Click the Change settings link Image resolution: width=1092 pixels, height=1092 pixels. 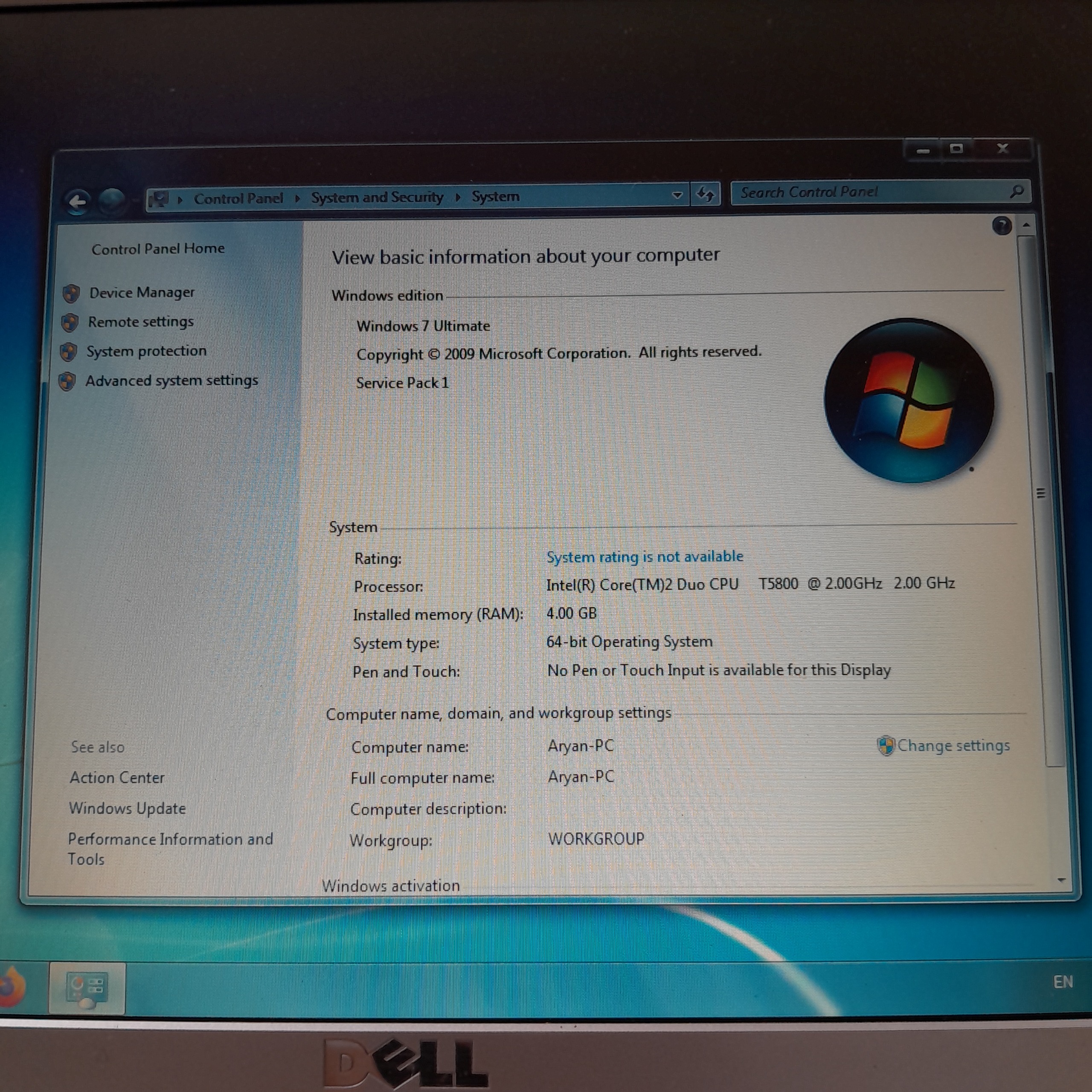click(x=953, y=746)
